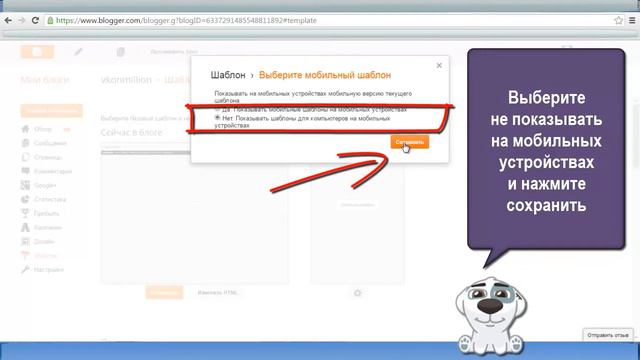The width and height of the screenshot is (640, 360).
Task: Reload the page with the refresh icon
Action: (35, 20)
